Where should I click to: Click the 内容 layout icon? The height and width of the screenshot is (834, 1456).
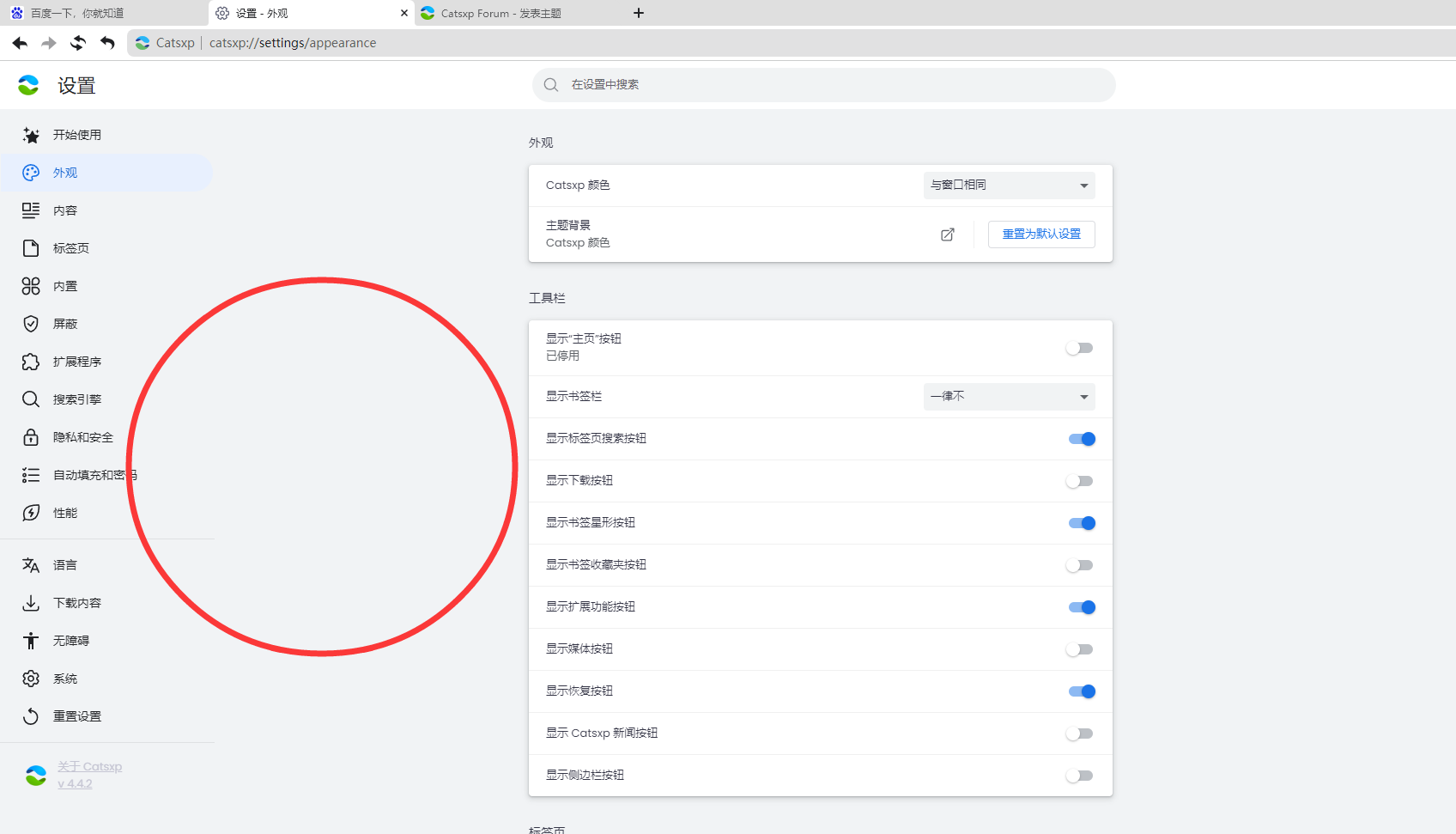(x=31, y=210)
